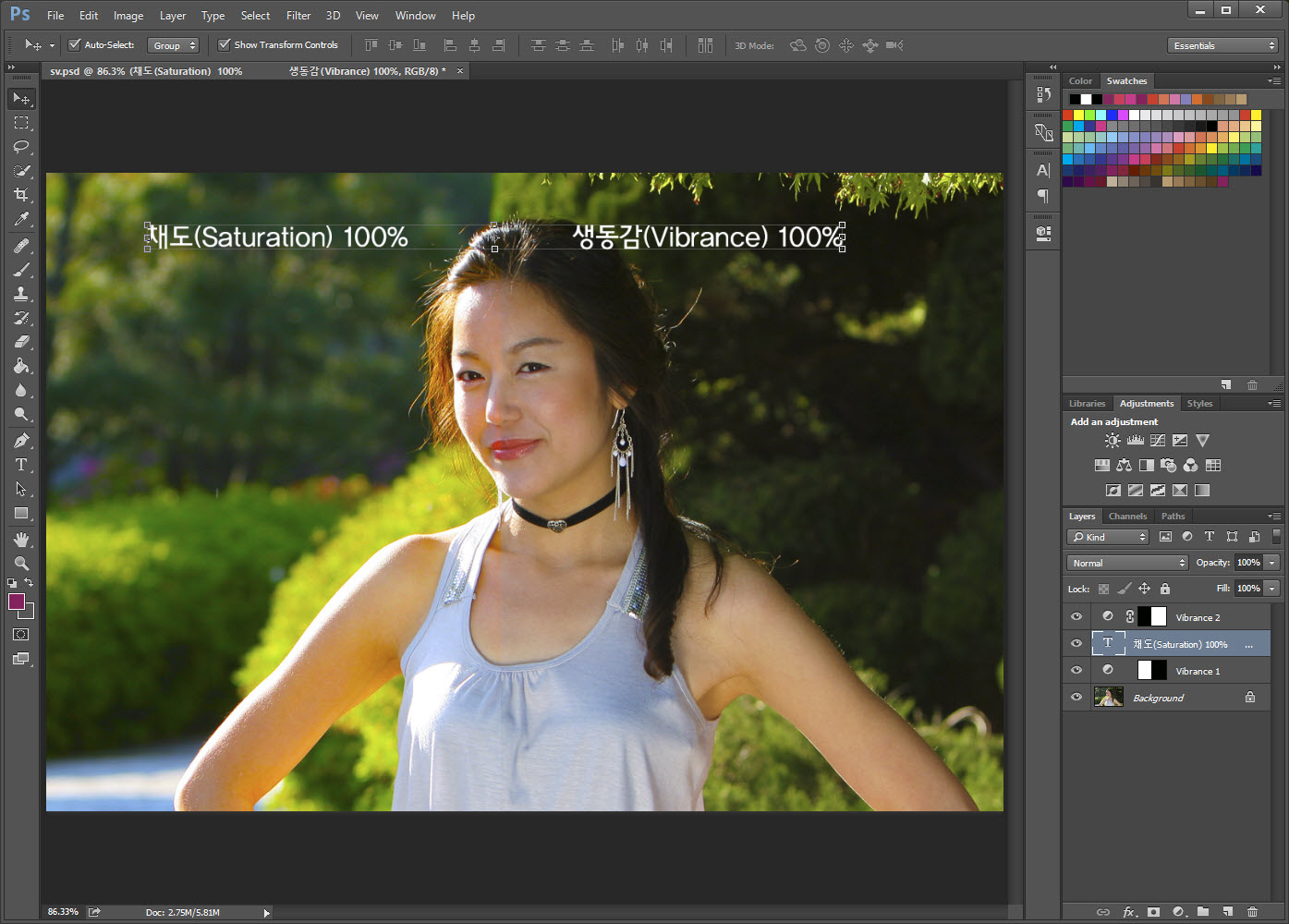
Task: Create a new layer
Action: [1227, 912]
